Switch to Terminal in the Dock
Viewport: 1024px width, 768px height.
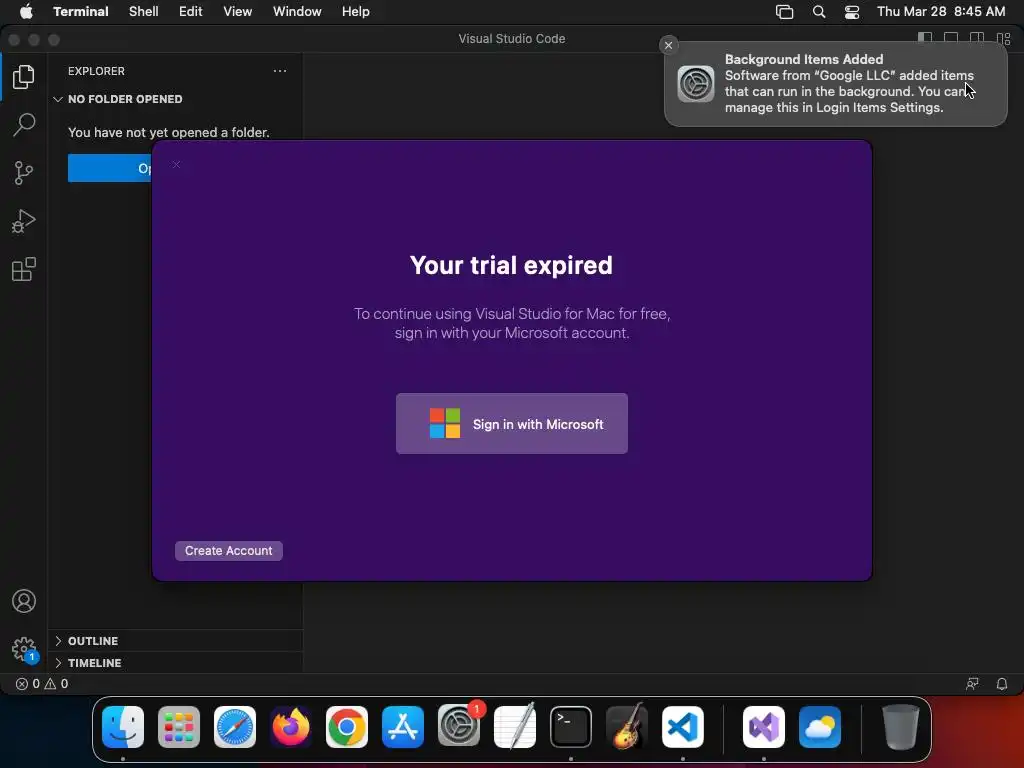click(571, 726)
